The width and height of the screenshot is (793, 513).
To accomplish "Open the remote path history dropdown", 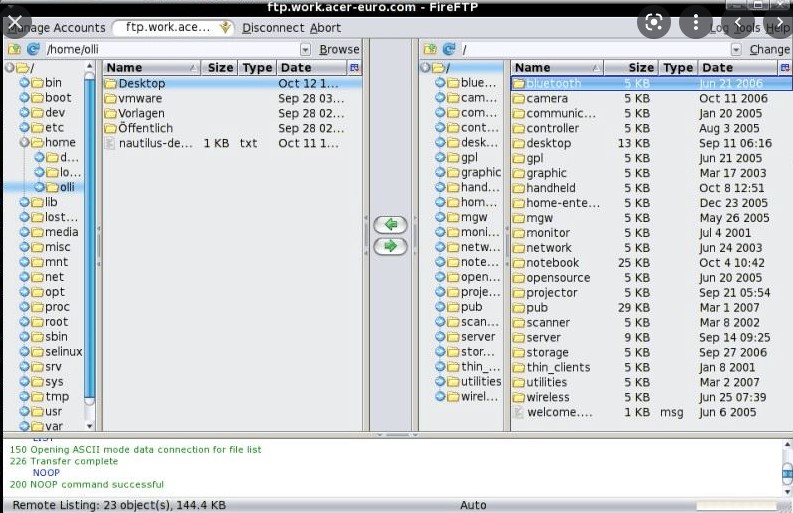I will [736, 50].
